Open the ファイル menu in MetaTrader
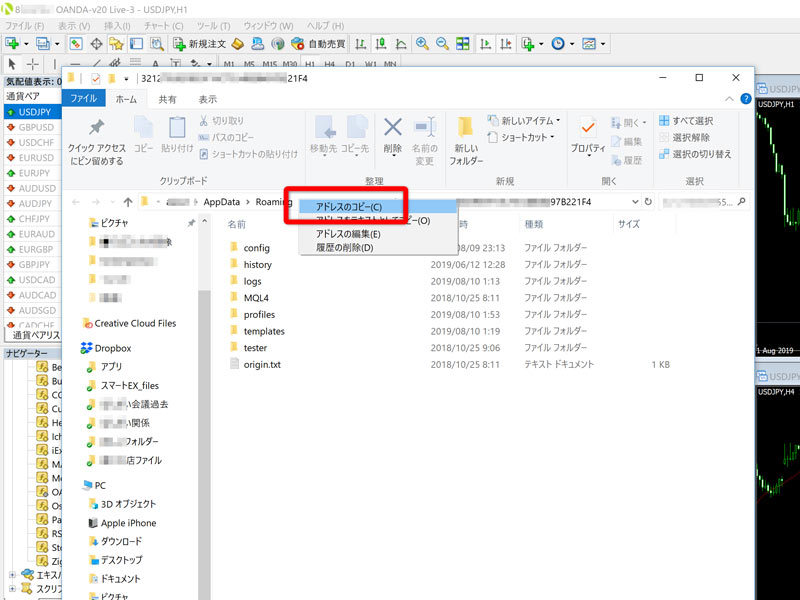The image size is (800, 600). pyautogui.click(x=24, y=26)
